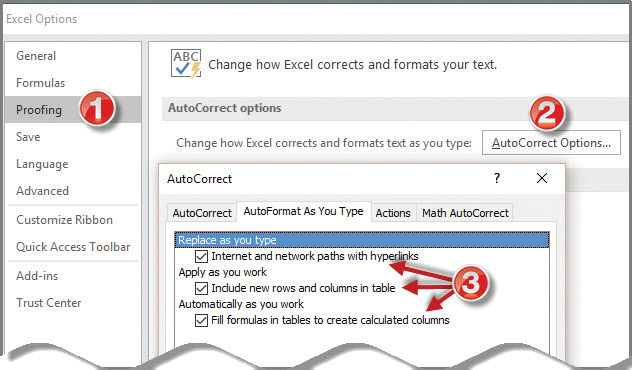Switch to the Actions tab
The width and height of the screenshot is (632, 370).
pyautogui.click(x=393, y=213)
